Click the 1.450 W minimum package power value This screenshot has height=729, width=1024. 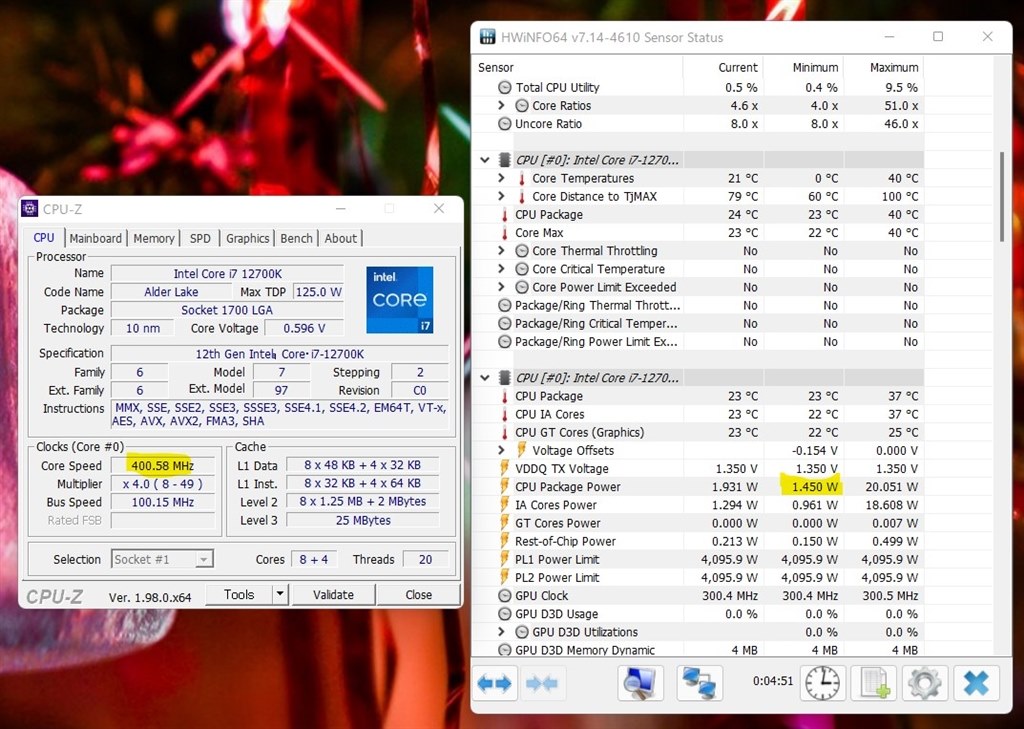tap(814, 487)
